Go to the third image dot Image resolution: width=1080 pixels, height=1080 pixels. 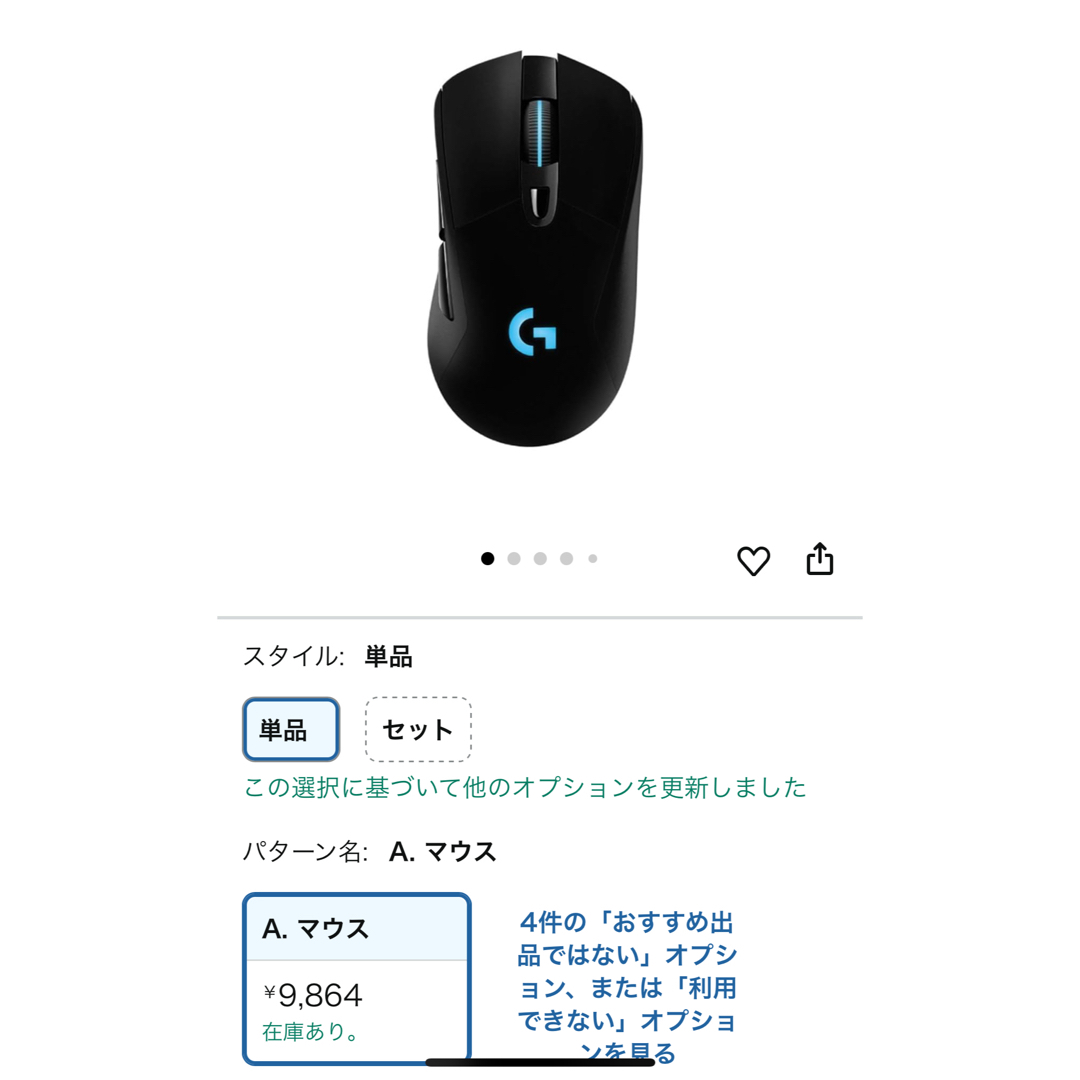coord(540,559)
